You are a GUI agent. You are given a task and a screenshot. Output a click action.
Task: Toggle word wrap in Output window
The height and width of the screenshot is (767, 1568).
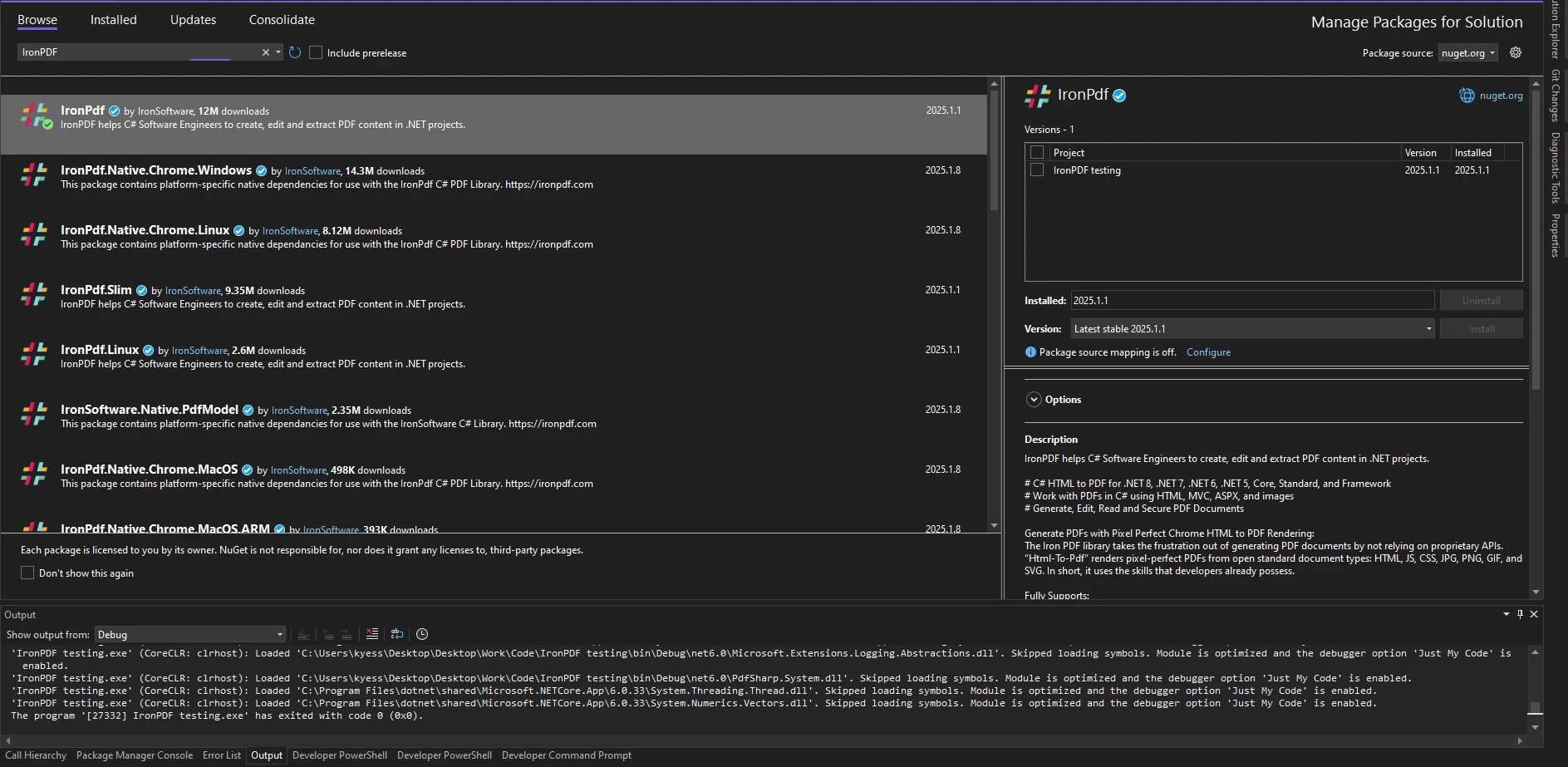tap(397, 634)
